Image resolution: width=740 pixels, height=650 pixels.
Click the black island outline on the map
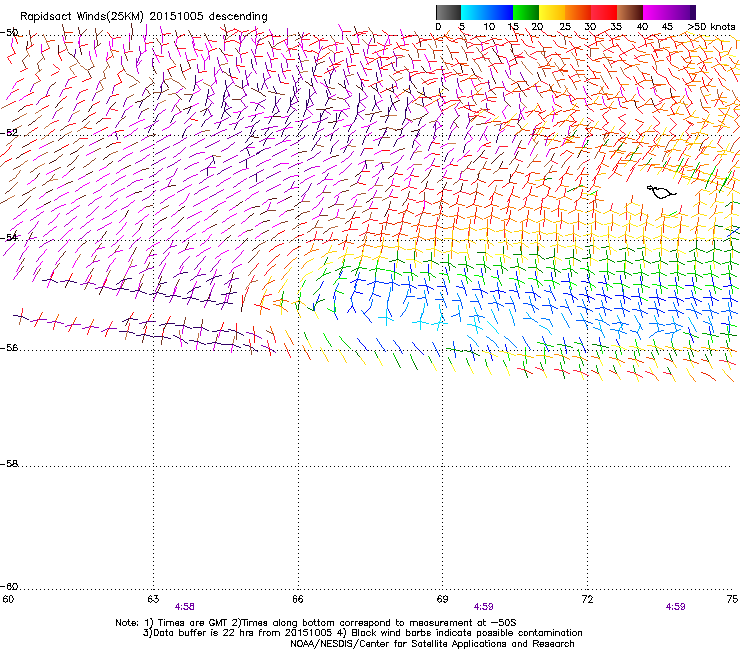coord(661,192)
